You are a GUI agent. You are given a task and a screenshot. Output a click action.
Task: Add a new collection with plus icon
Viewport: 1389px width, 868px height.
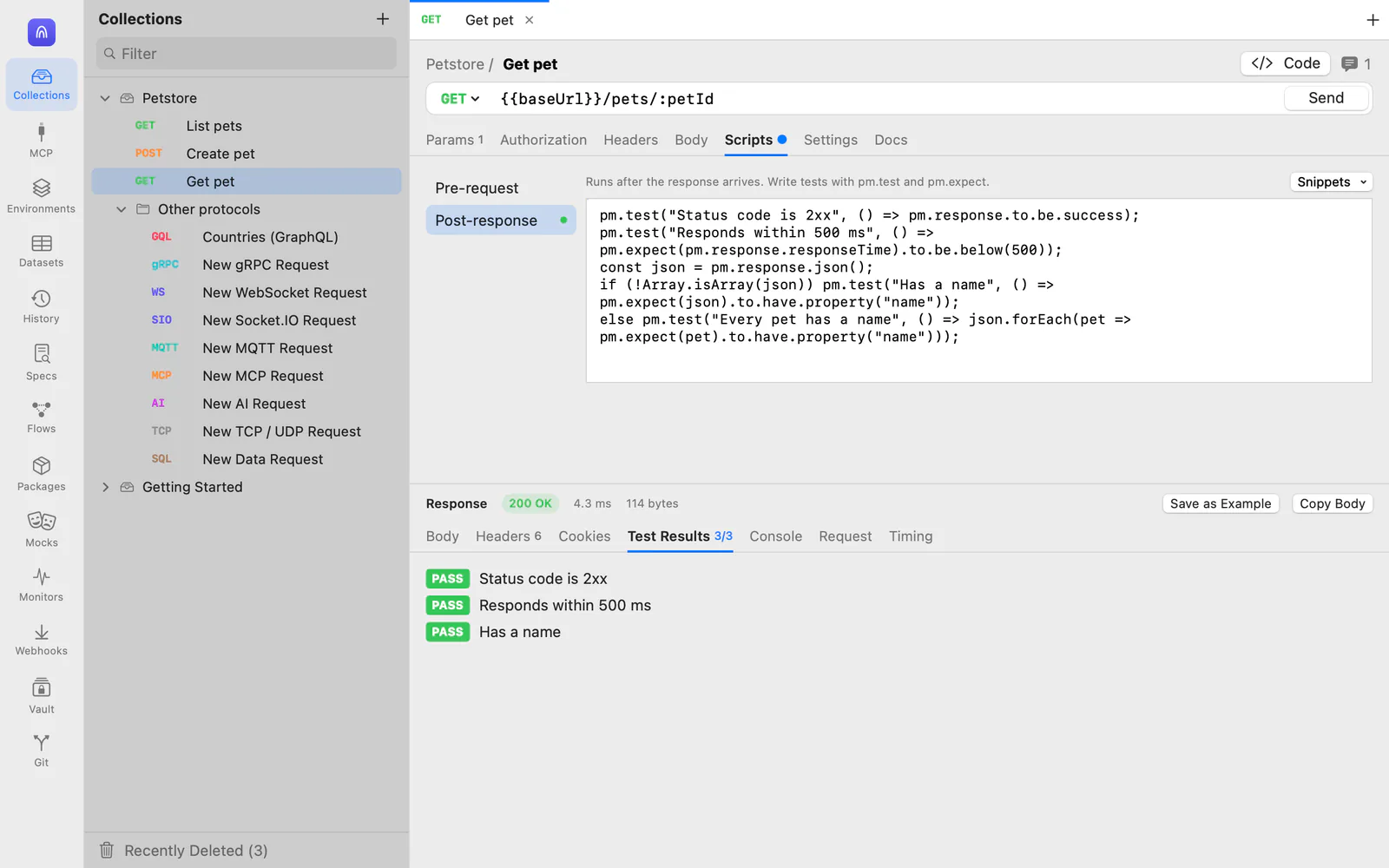(x=383, y=19)
